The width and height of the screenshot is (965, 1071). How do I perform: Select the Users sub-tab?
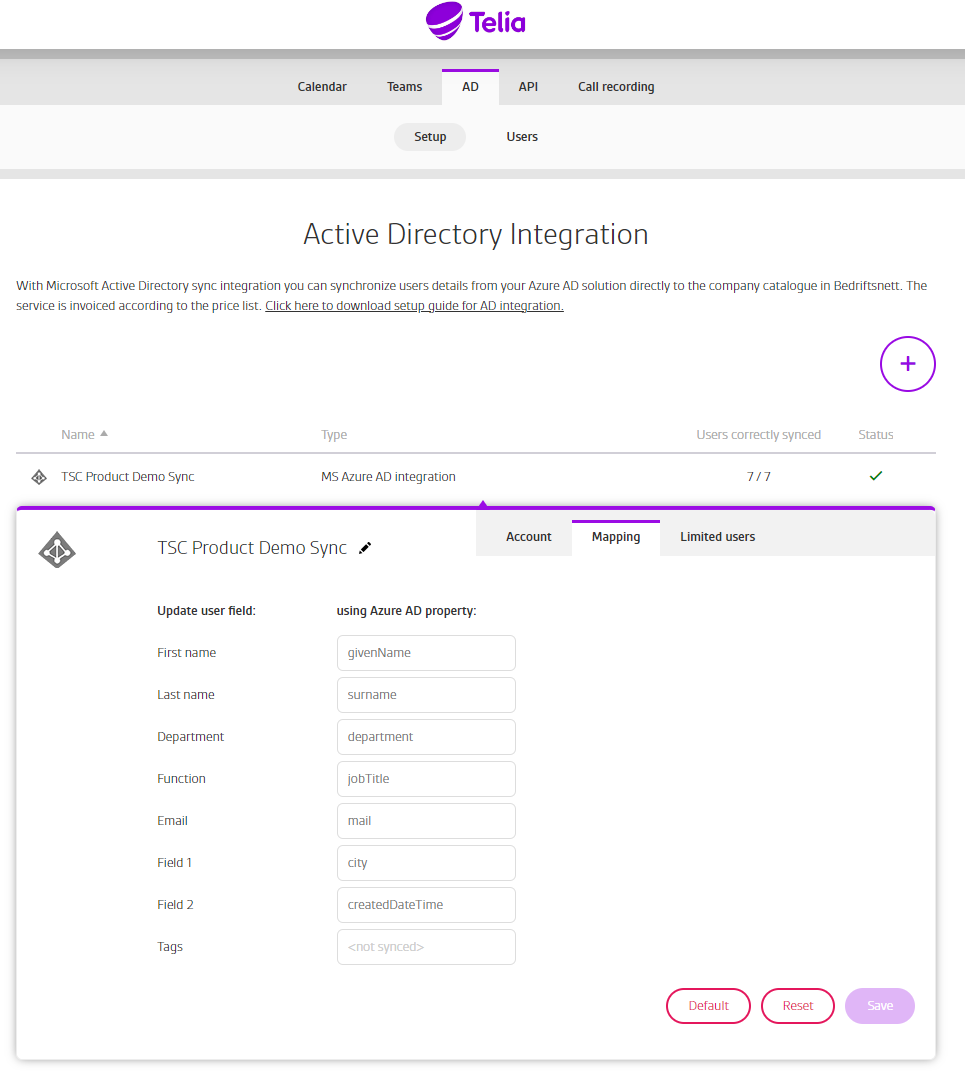tap(522, 137)
